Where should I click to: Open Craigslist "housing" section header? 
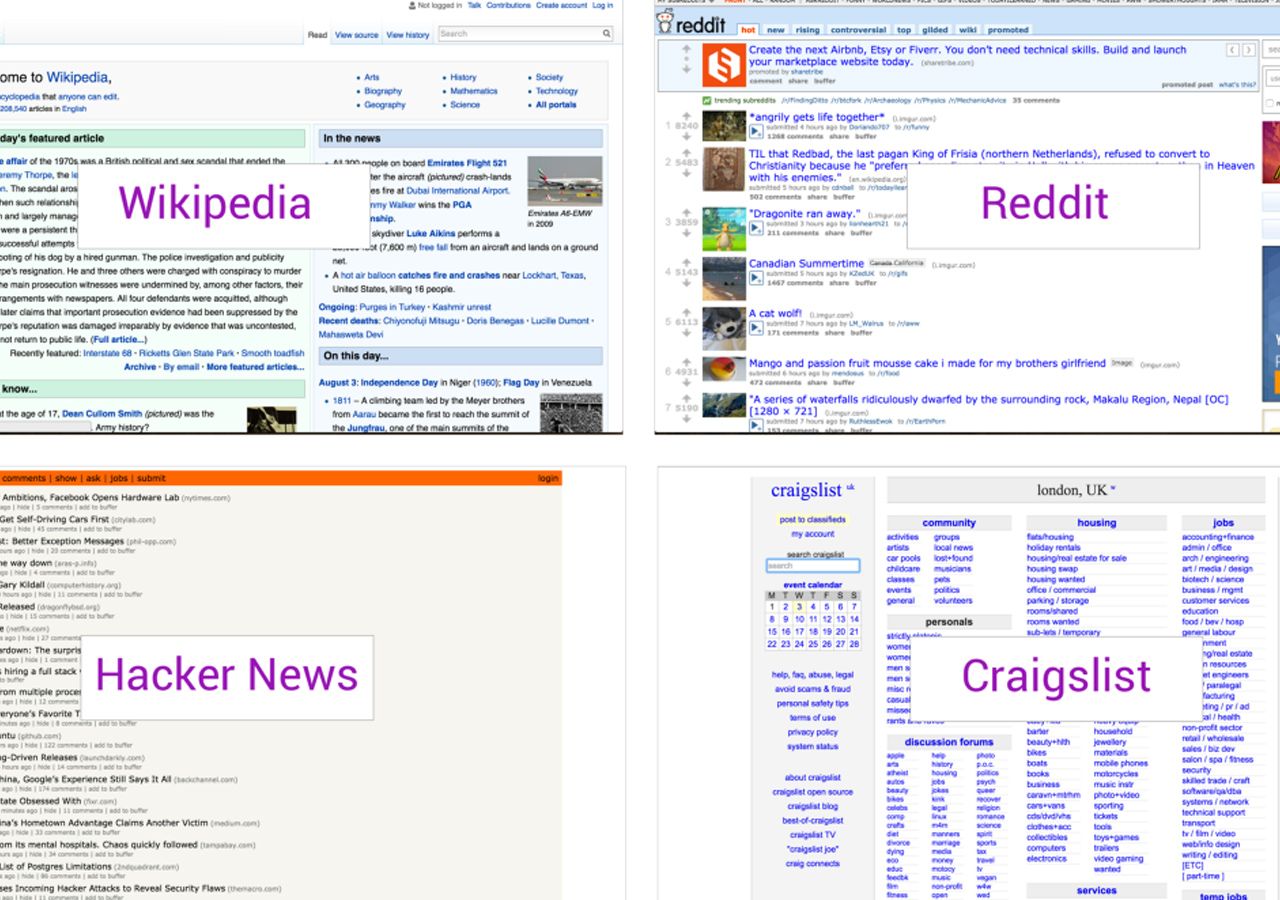click(x=1097, y=523)
